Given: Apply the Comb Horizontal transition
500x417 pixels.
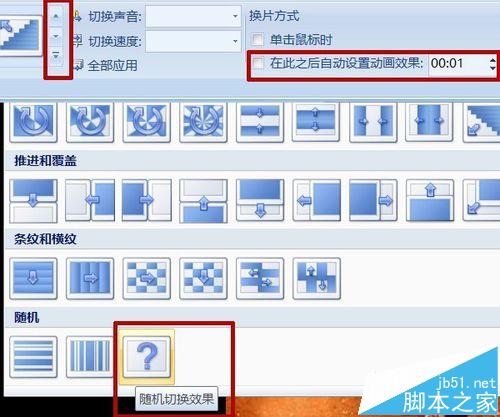Looking at the screenshot, I should pyautogui.click(x=260, y=279).
